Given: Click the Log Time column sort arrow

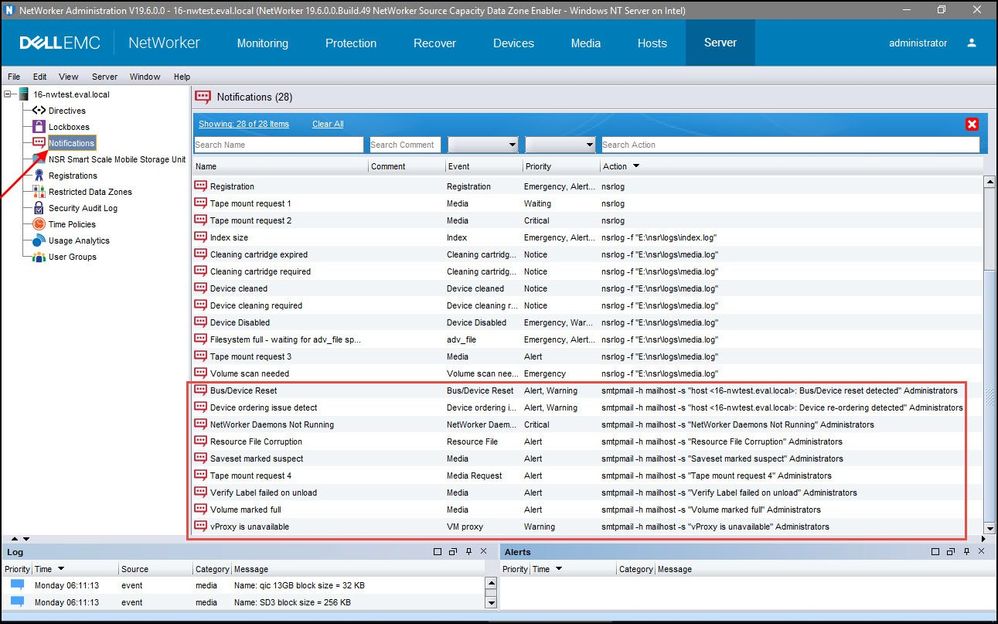Looking at the screenshot, I should pyautogui.click(x=61, y=569).
